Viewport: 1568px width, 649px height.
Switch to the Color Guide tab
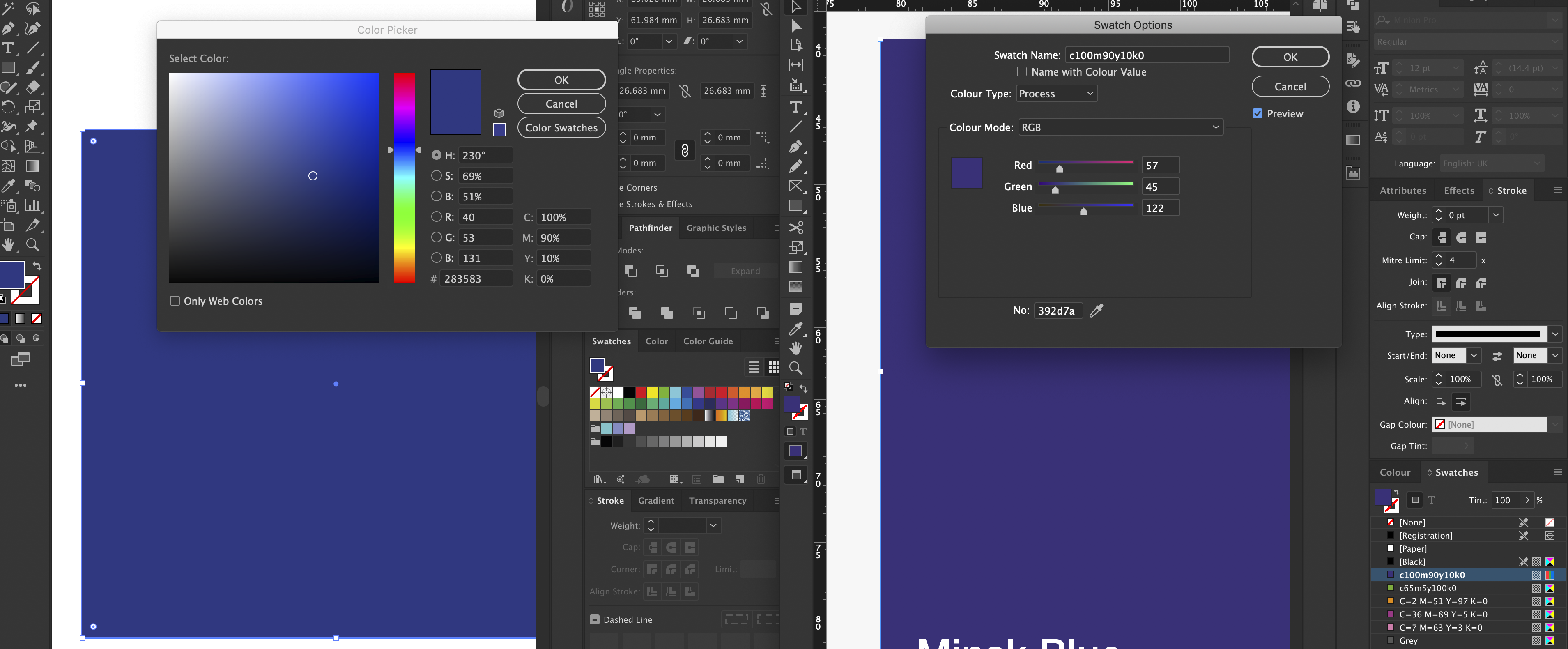pos(708,341)
